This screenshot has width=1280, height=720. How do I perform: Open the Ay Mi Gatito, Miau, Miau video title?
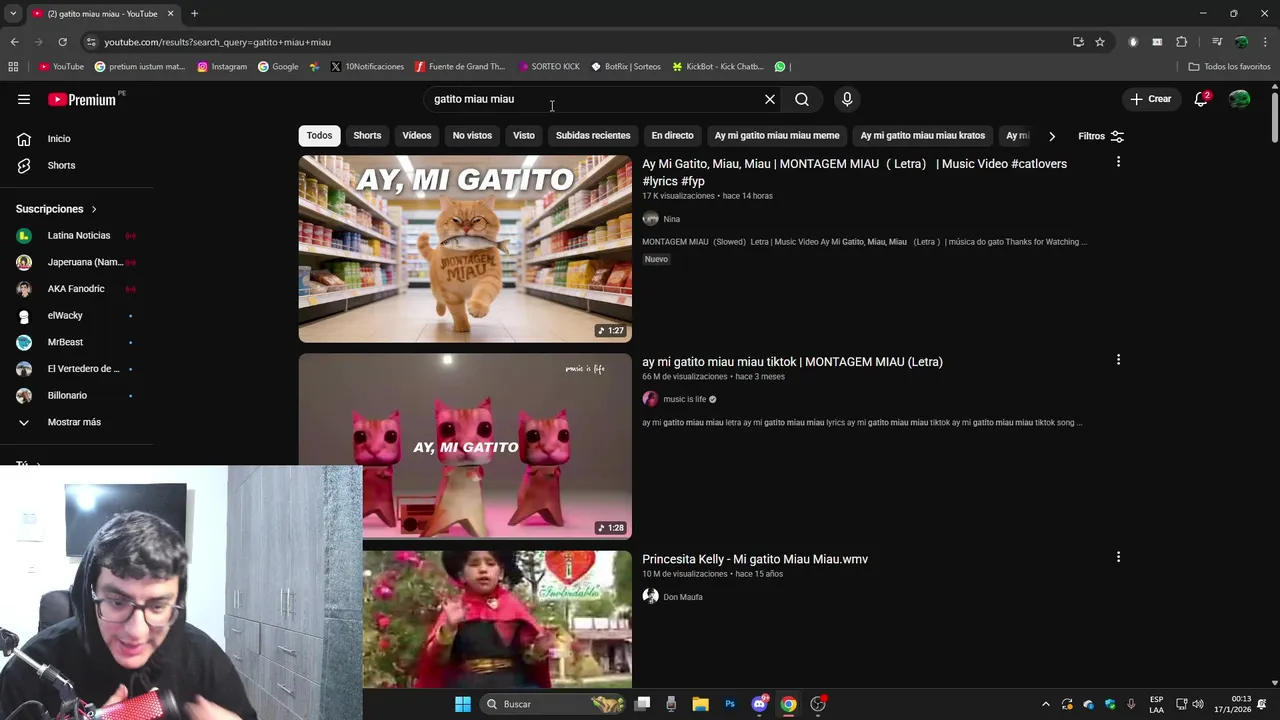[x=854, y=172]
